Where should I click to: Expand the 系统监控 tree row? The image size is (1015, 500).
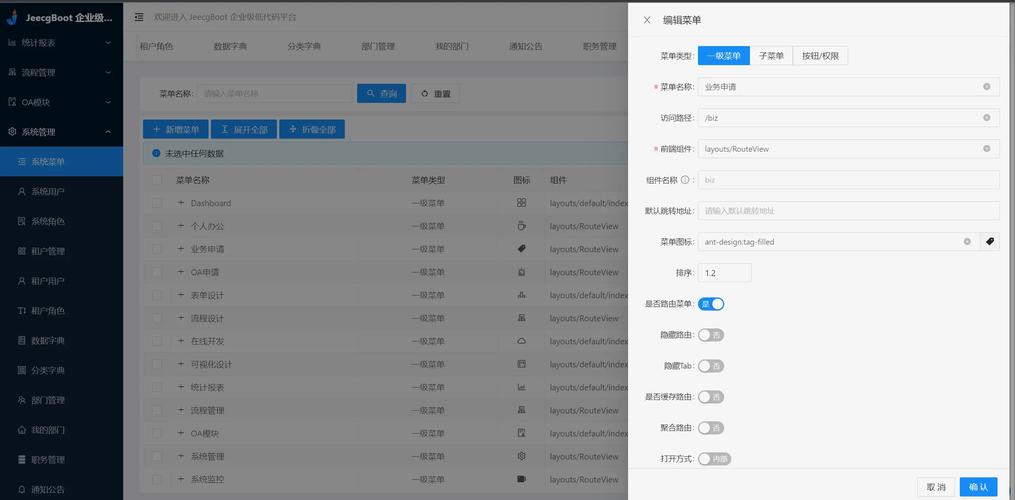pyautogui.click(x=181, y=479)
